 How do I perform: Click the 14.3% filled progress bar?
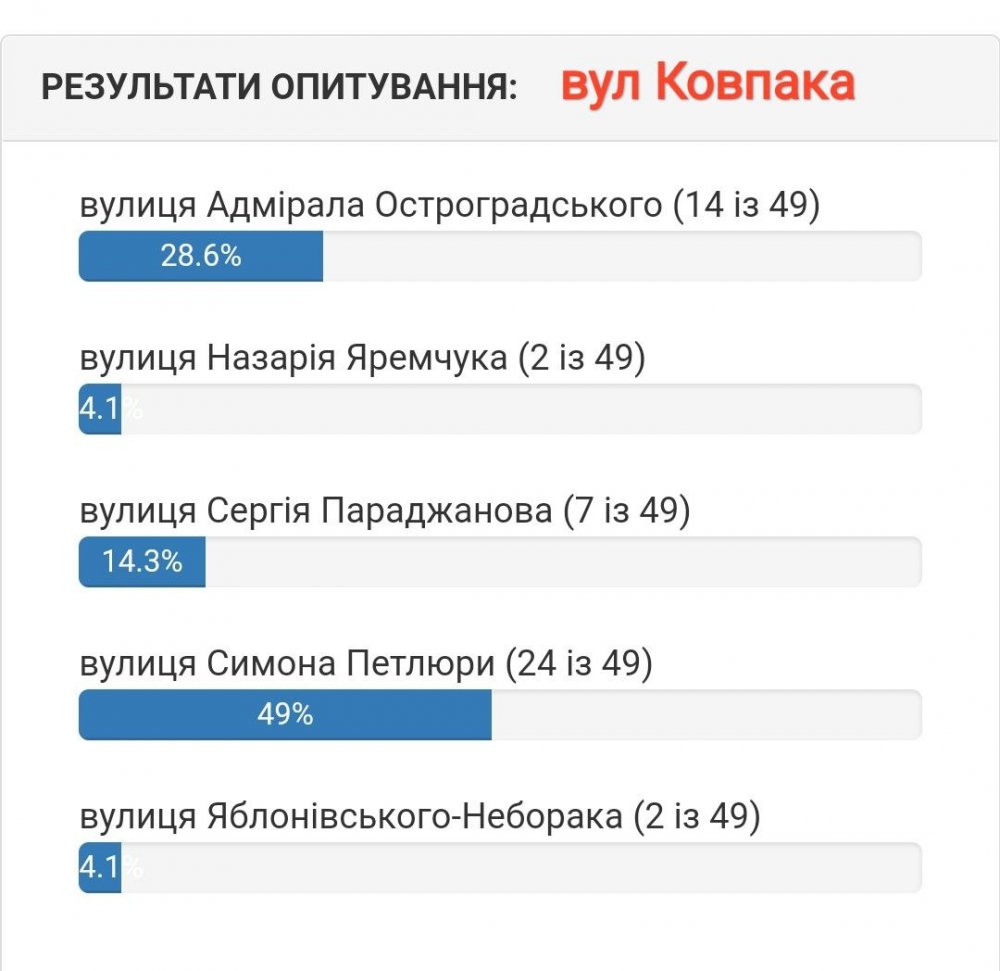pos(142,562)
